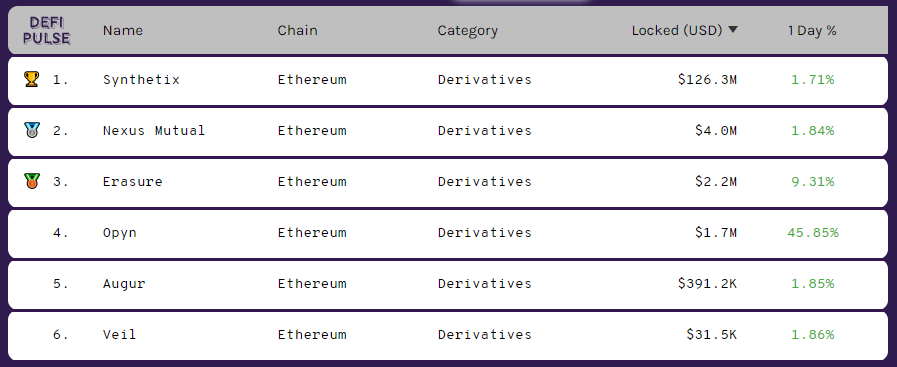This screenshot has width=897, height=367.
Task: Open the Synthetix project link
Action: pyautogui.click(x=141, y=79)
